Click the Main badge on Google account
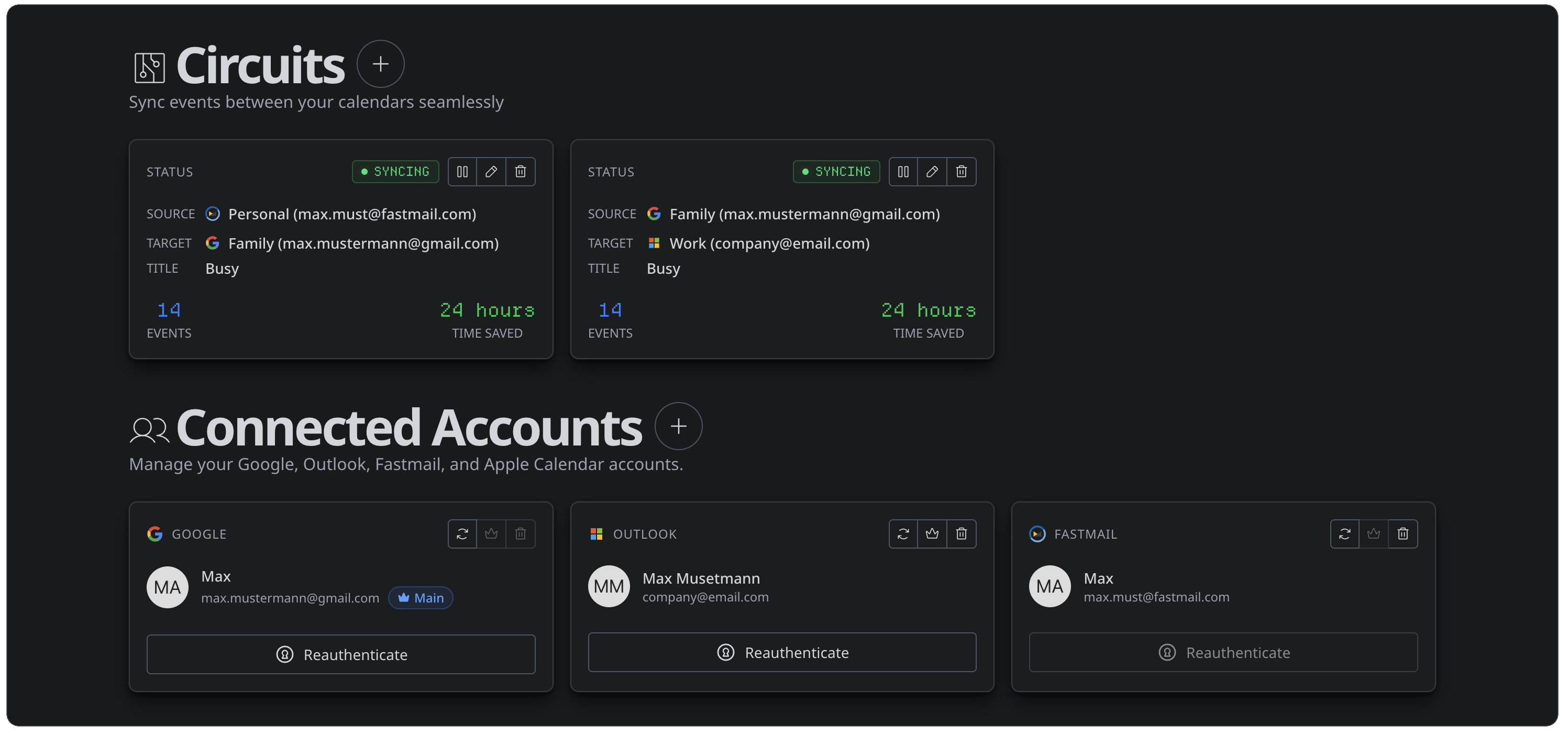The height and width of the screenshot is (736, 1568). [421, 598]
